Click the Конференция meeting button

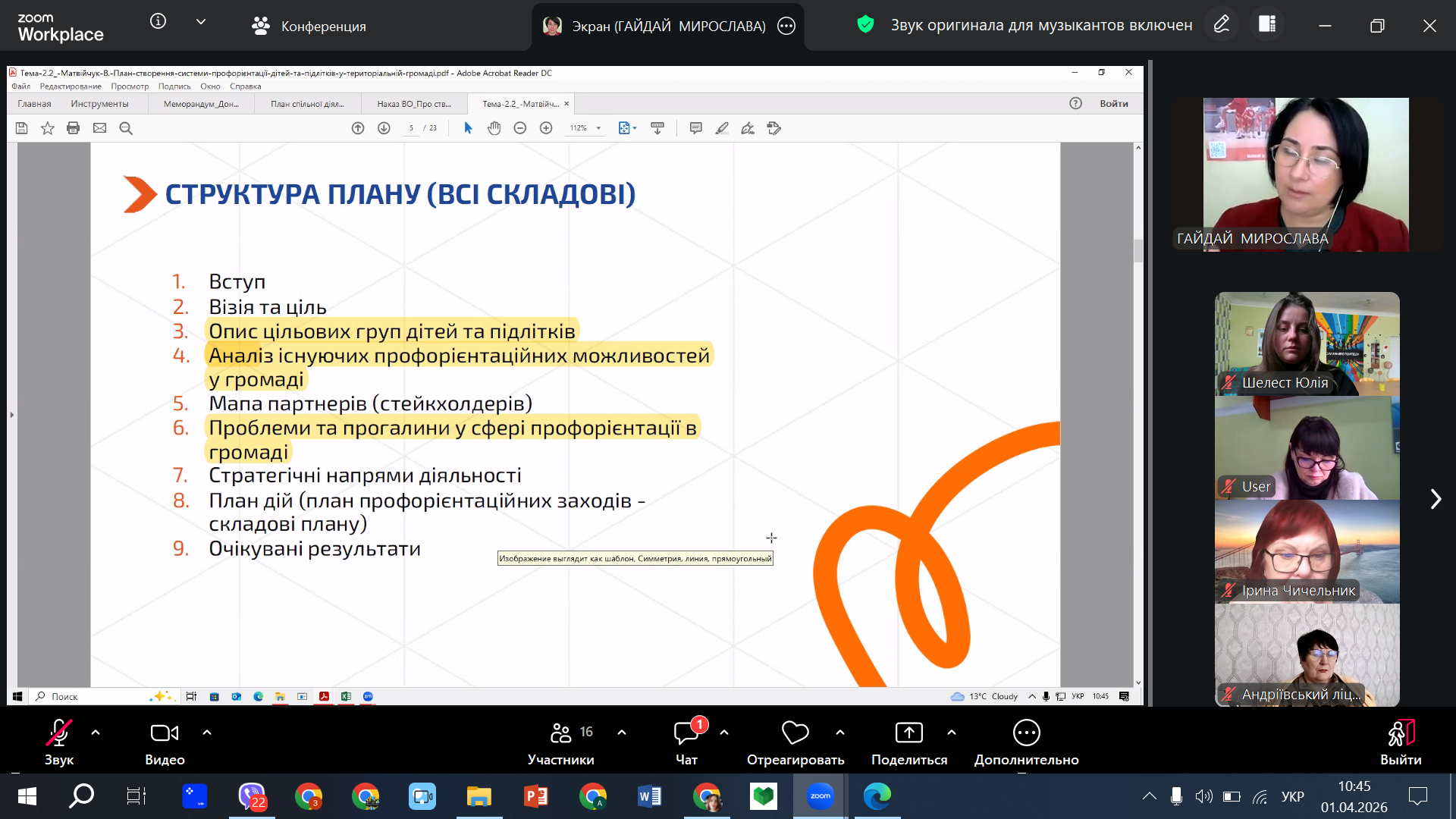[309, 26]
